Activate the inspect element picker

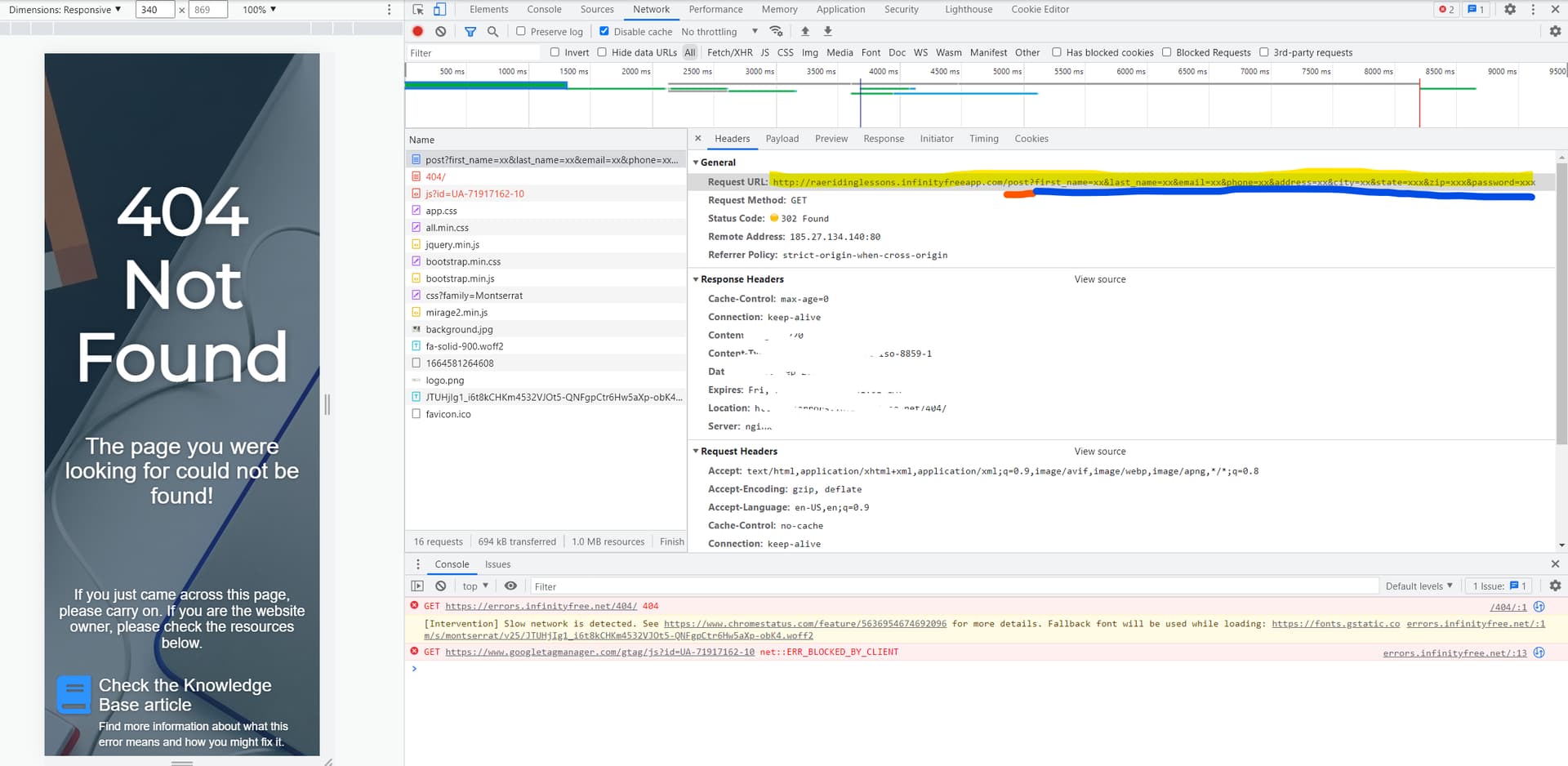(x=418, y=10)
